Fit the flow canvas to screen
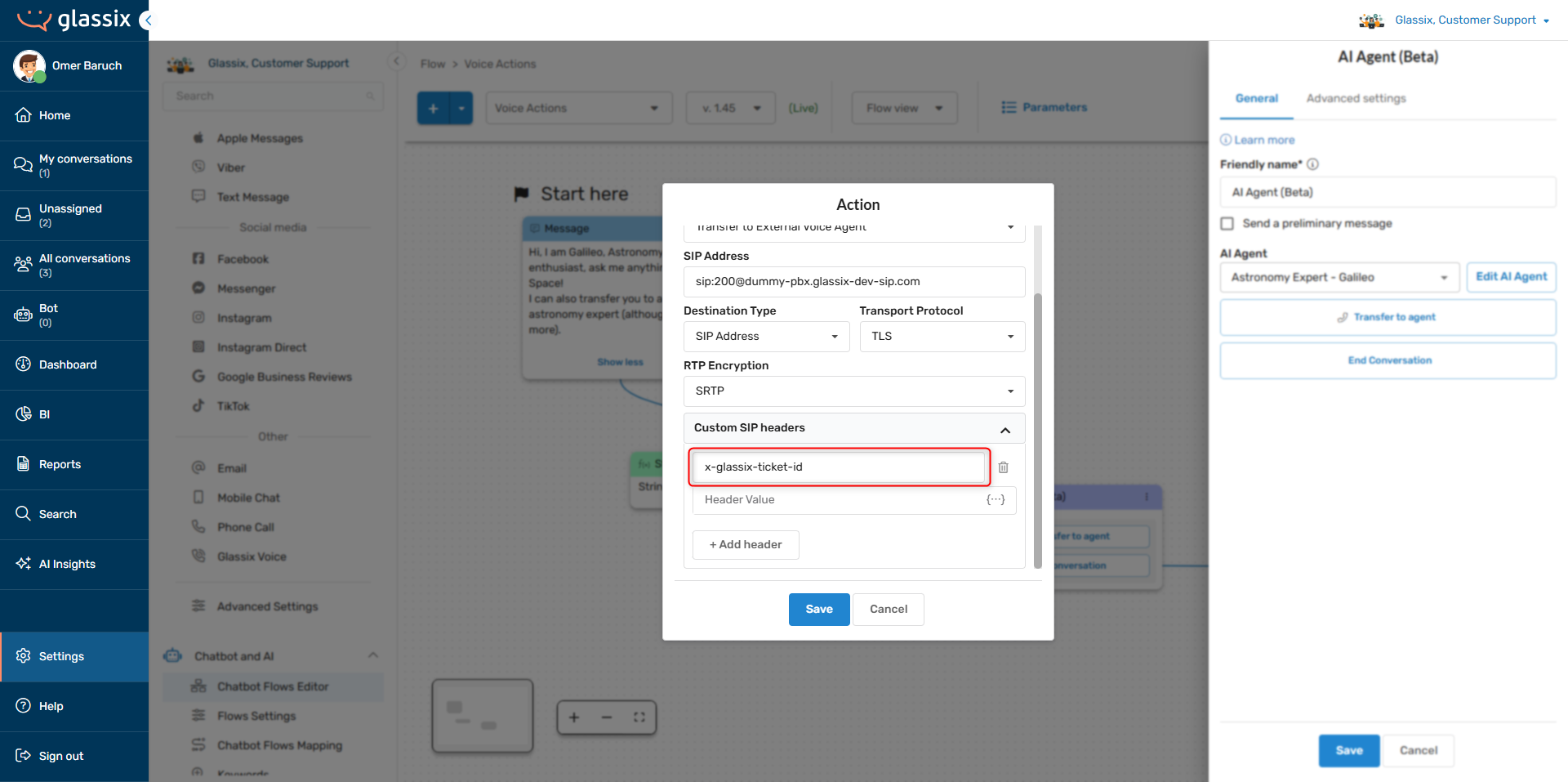The height and width of the screenshot is (782, 1568). point(639,718)
